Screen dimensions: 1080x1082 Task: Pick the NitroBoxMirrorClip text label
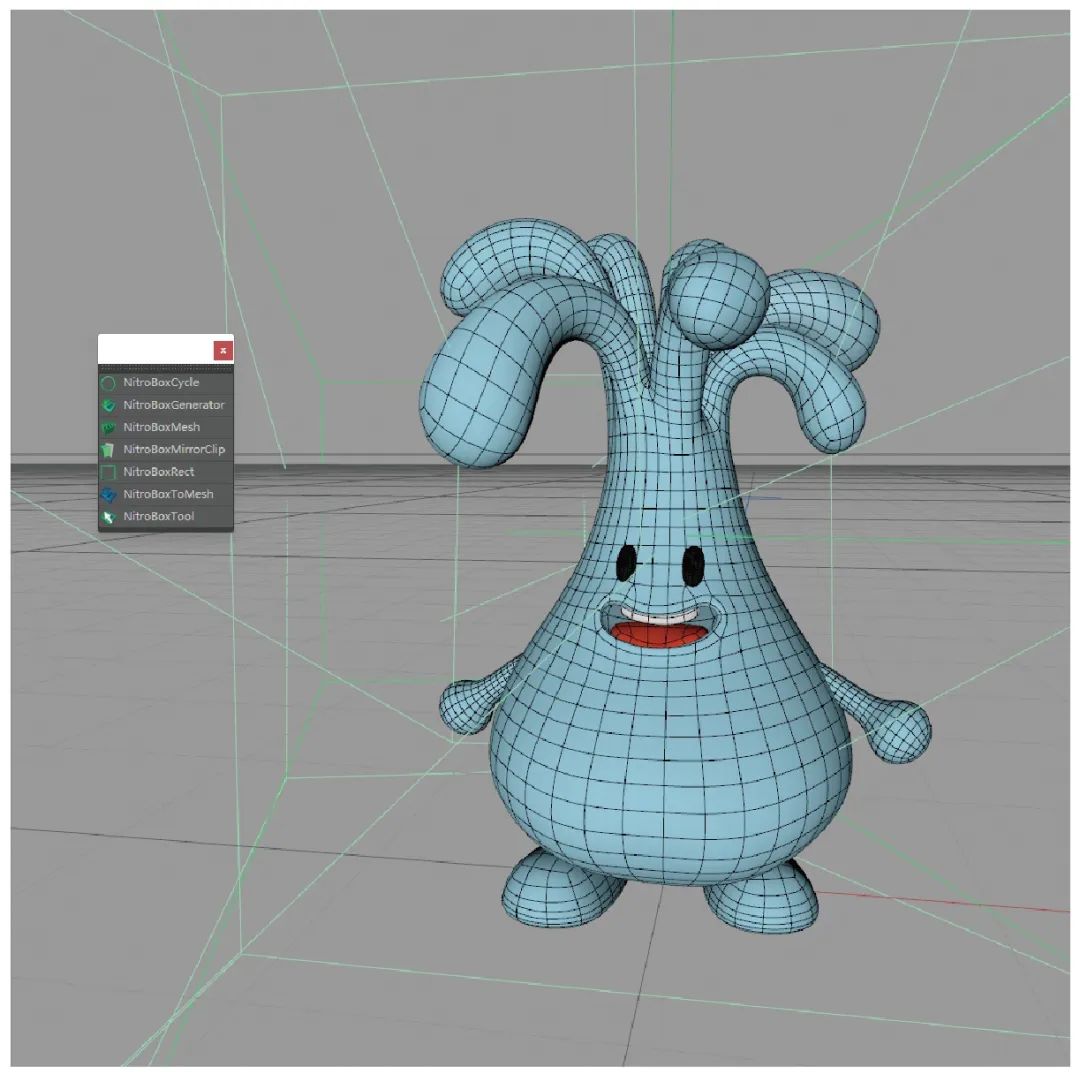tap(174, 450)
